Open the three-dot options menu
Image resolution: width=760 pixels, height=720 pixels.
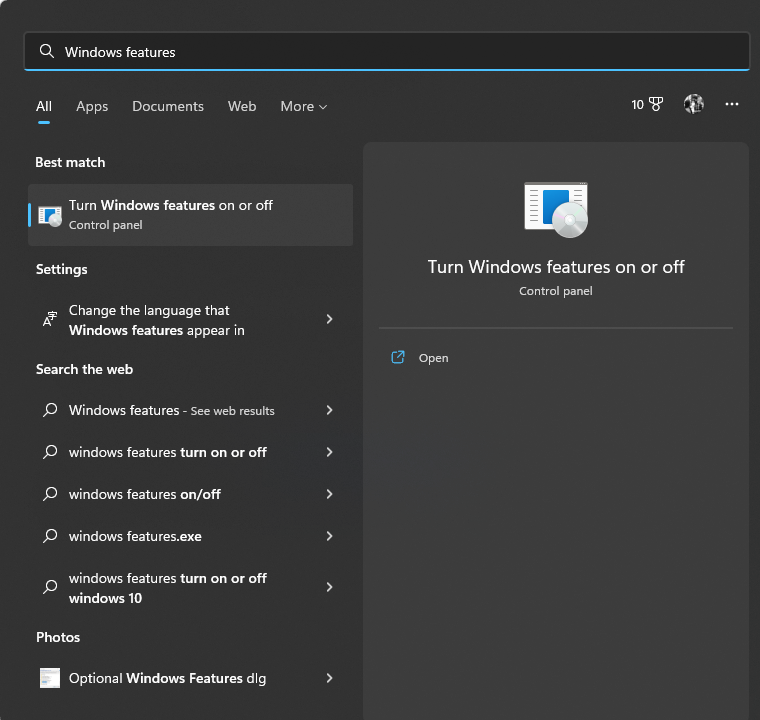coord(732,104)
